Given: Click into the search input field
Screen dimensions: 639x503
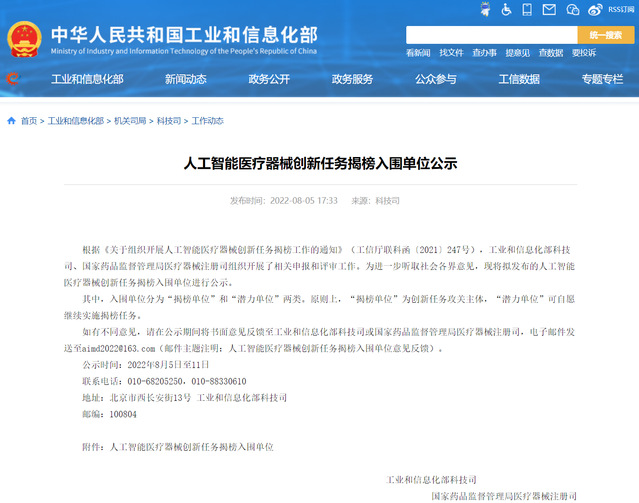Looking at the screenshot, I should (x=490, y=34).
